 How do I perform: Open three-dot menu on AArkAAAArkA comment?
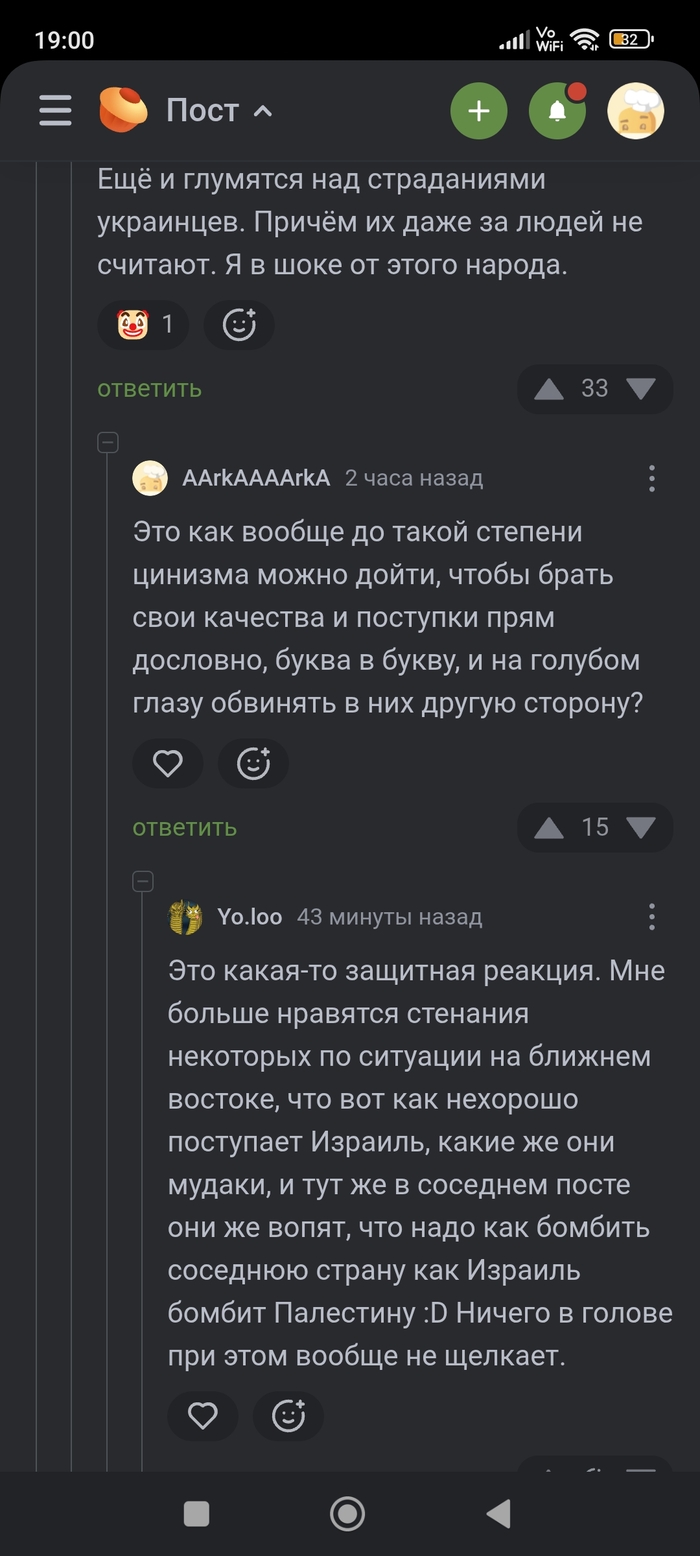[651, 478]
